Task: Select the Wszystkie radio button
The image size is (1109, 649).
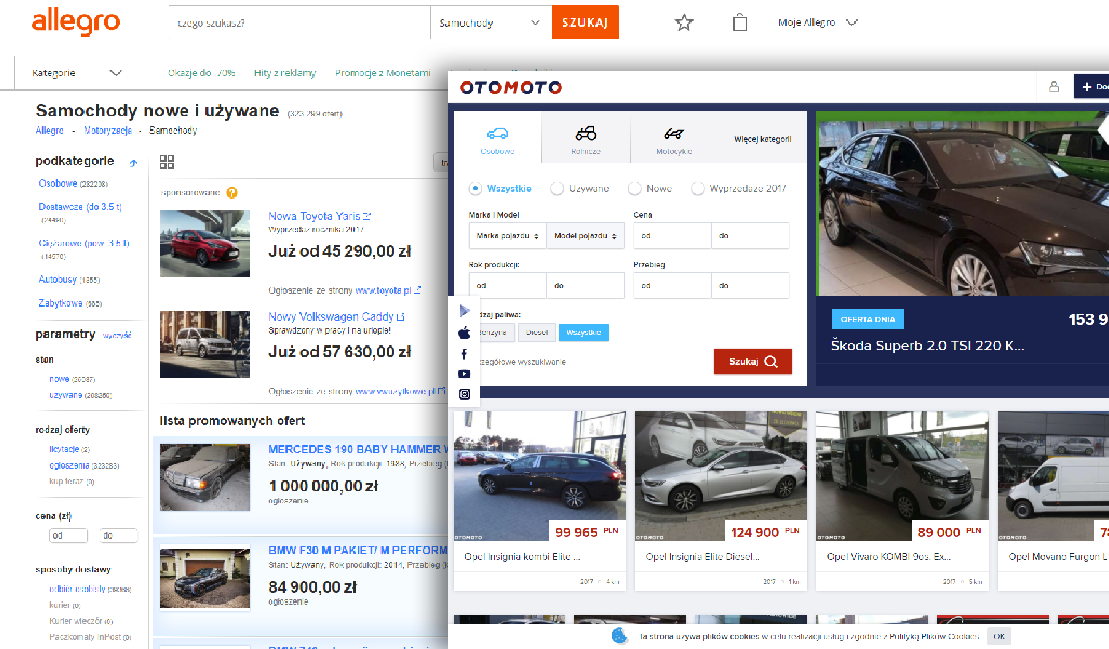Action: (x=475, y=188)
